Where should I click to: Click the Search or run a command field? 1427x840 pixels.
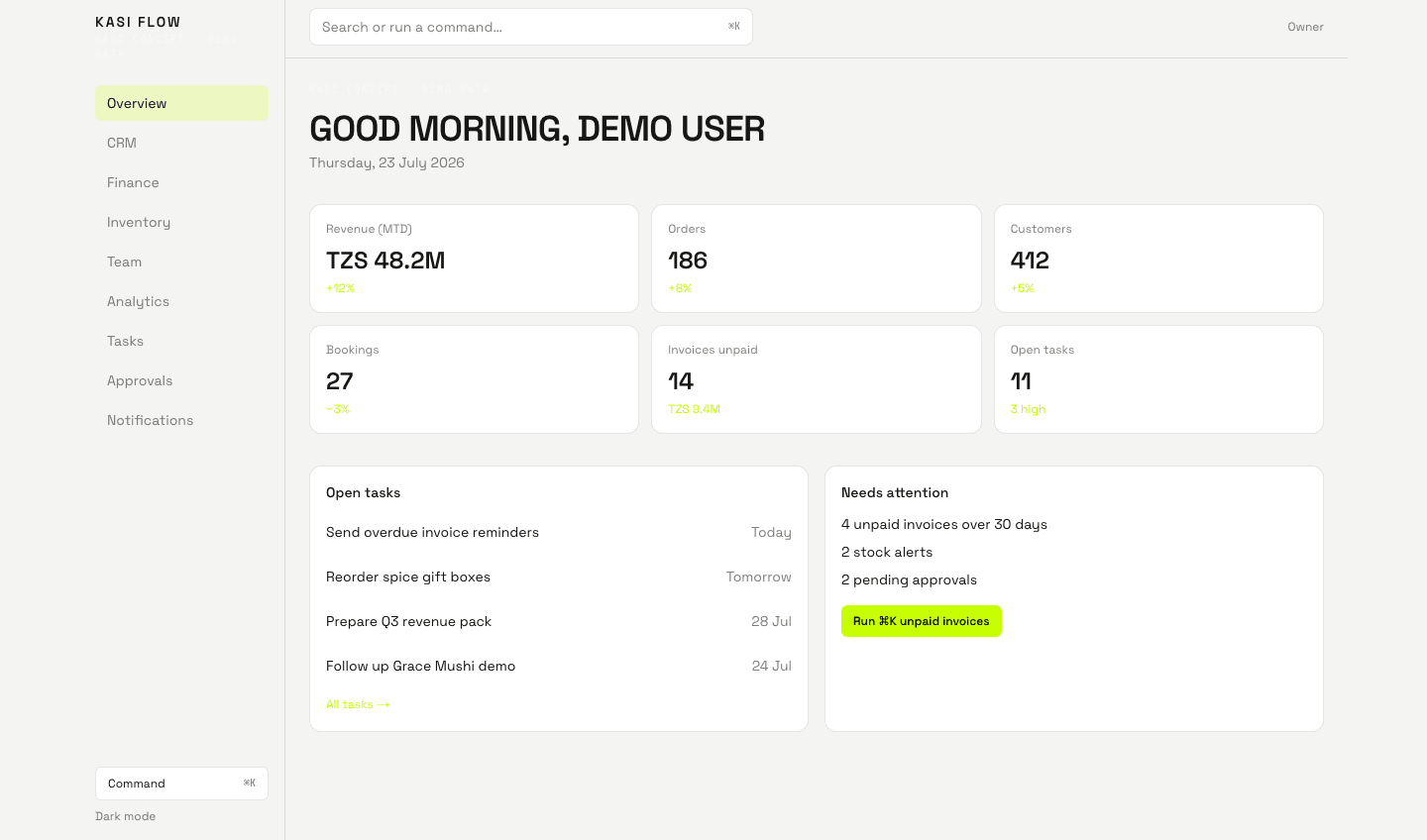[x=531, y=27]
